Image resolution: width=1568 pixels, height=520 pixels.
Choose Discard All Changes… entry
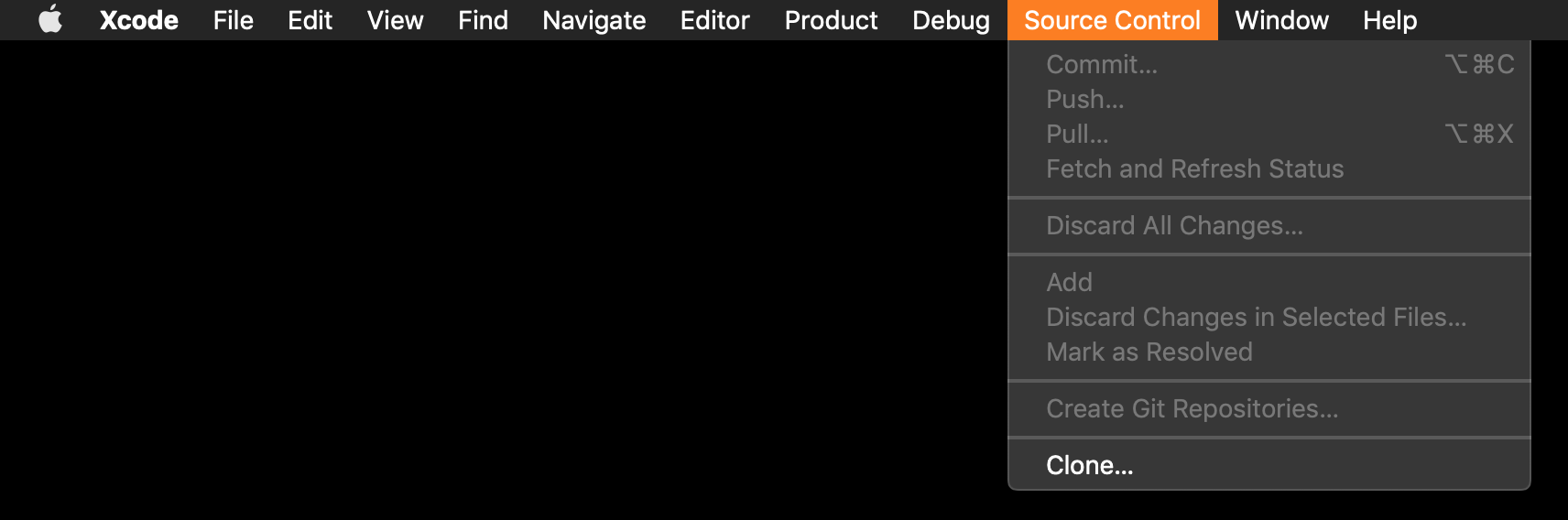[x=1269, y=225]
